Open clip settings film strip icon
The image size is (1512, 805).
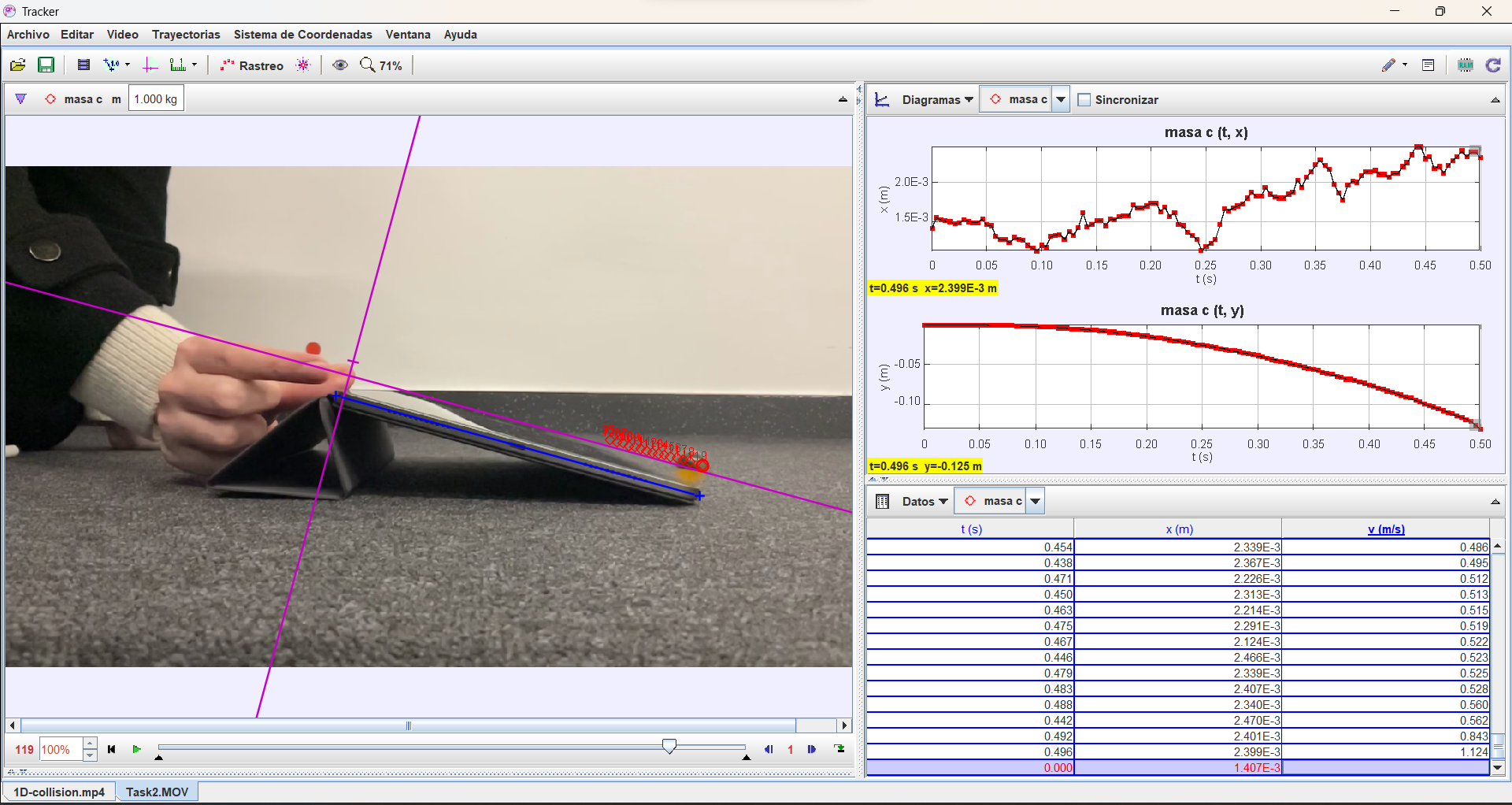[x=83, y=65]
